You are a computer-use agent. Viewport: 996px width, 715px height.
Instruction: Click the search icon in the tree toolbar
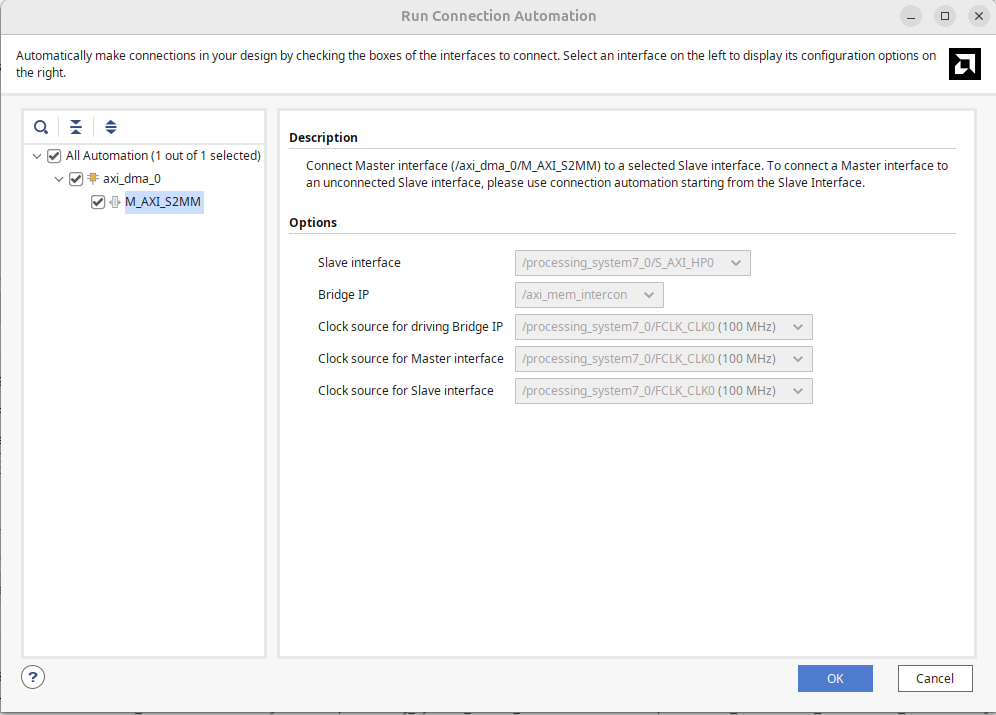point(41,127)
